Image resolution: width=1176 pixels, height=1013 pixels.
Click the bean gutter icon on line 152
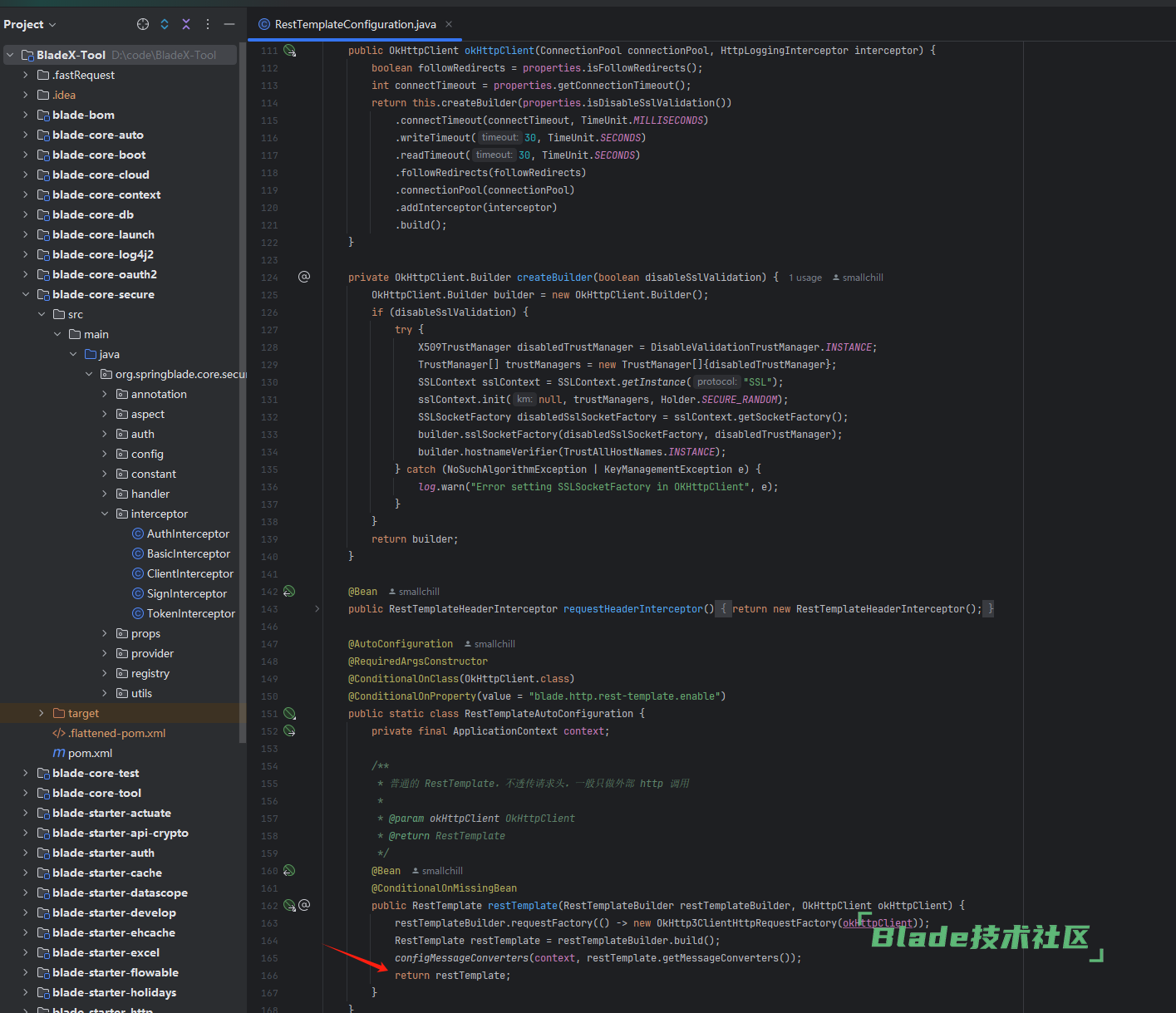(289, 731)
